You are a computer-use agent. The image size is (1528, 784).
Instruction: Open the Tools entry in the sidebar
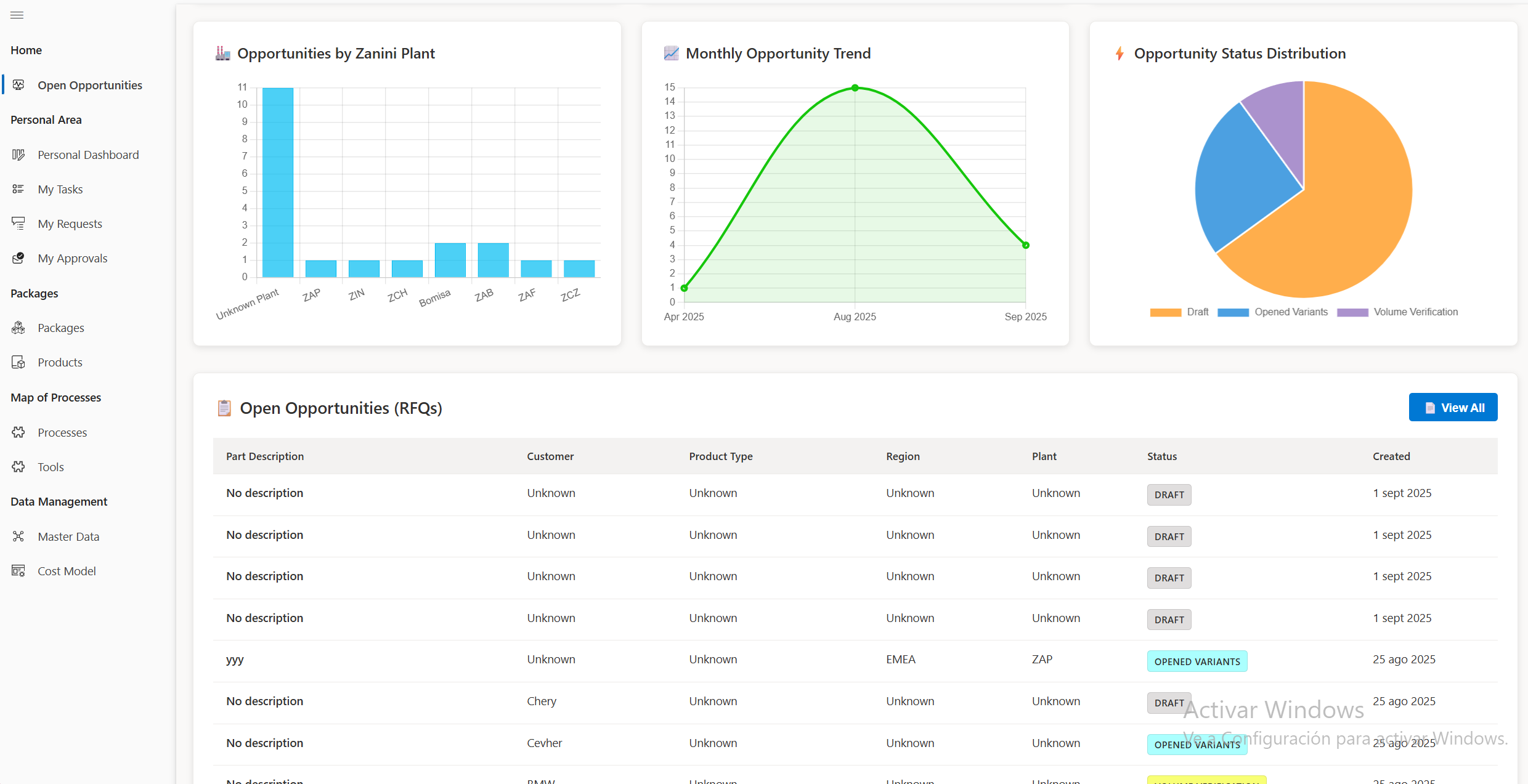[51, 466]
